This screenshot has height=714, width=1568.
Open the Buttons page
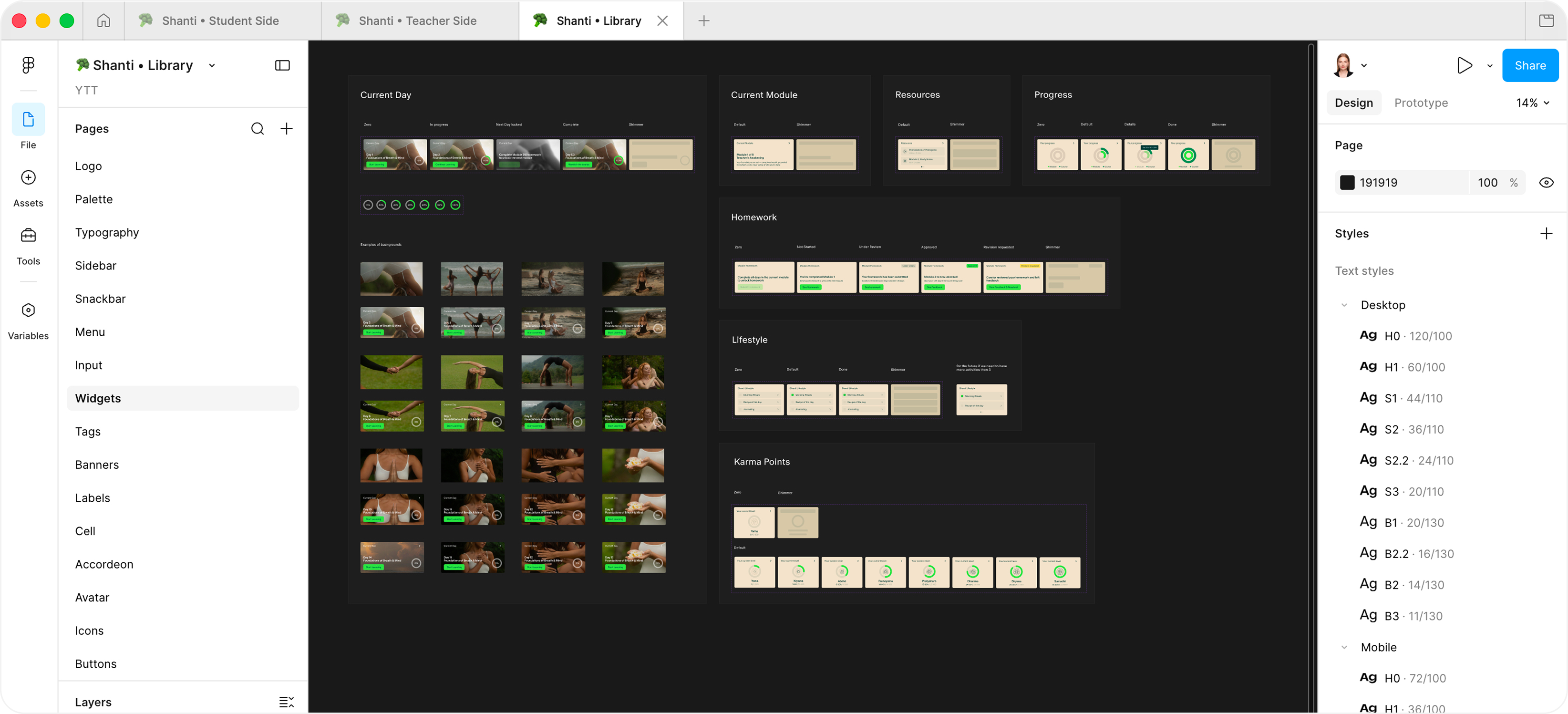click(183, 663)
